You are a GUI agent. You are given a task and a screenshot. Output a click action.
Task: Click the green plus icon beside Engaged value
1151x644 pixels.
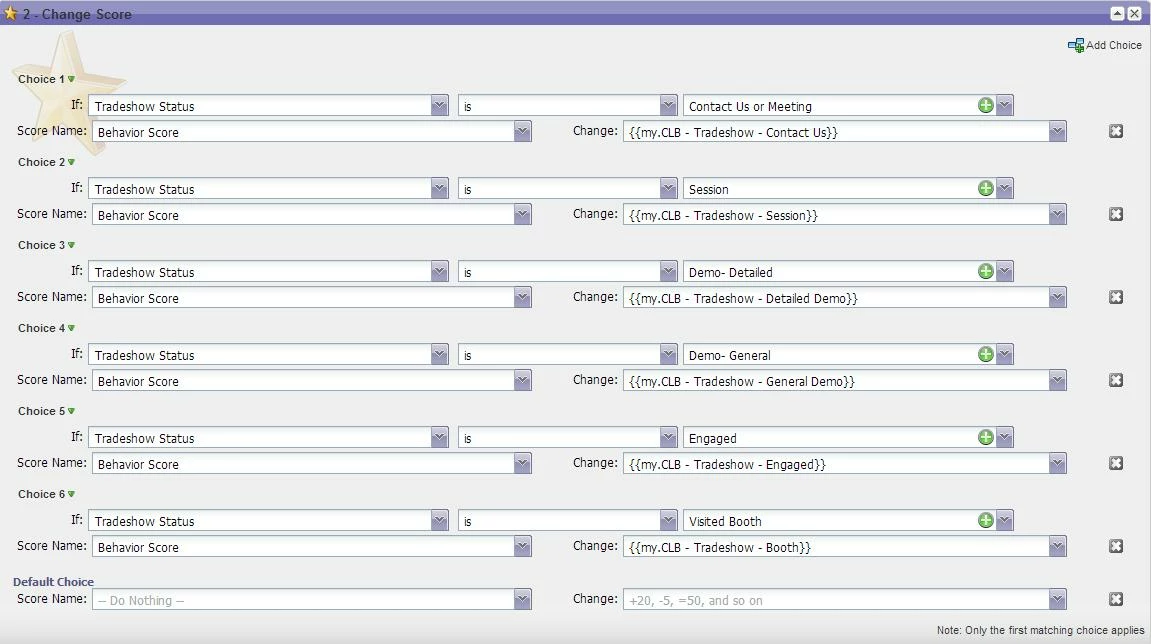pos(986,438)
